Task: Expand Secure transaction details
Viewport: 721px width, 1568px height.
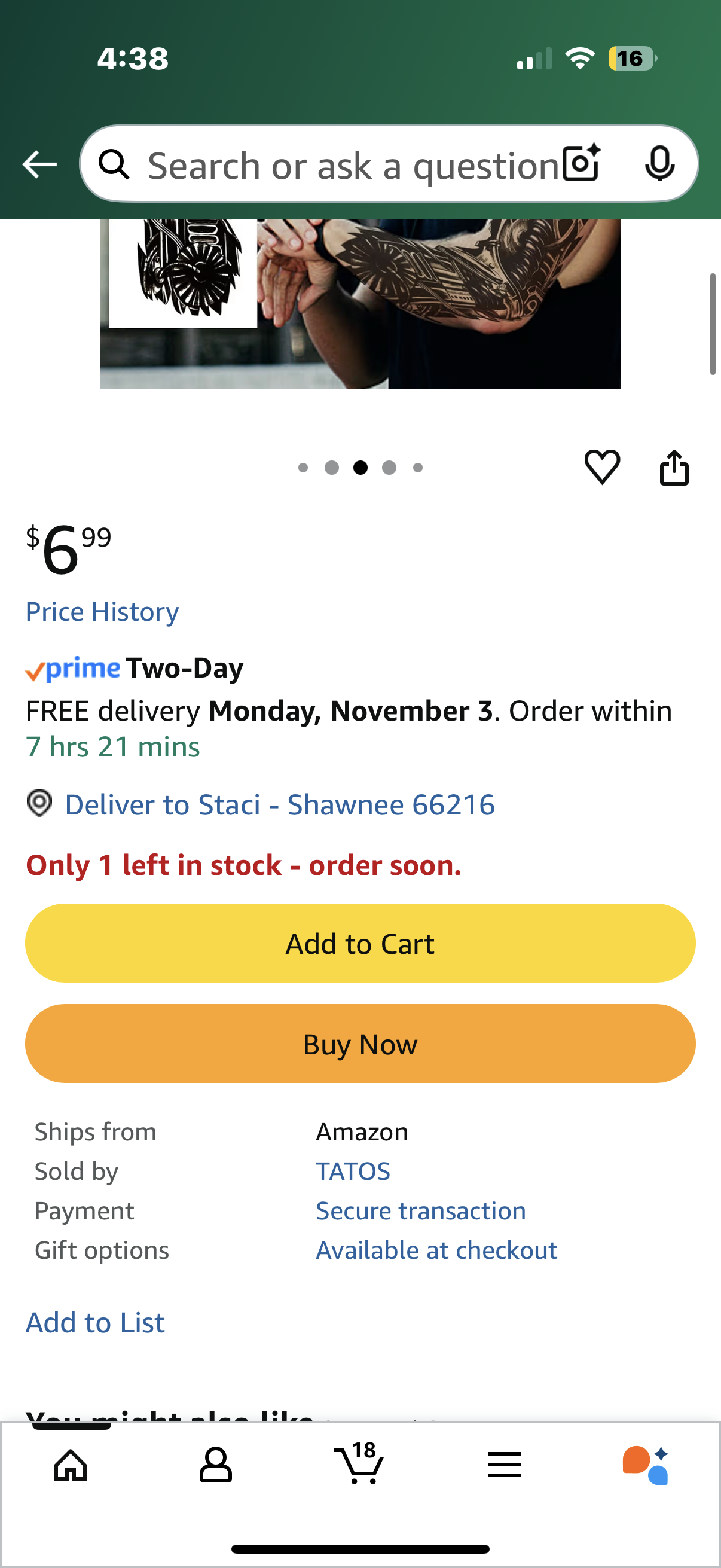Action: tap(420, 1211)
